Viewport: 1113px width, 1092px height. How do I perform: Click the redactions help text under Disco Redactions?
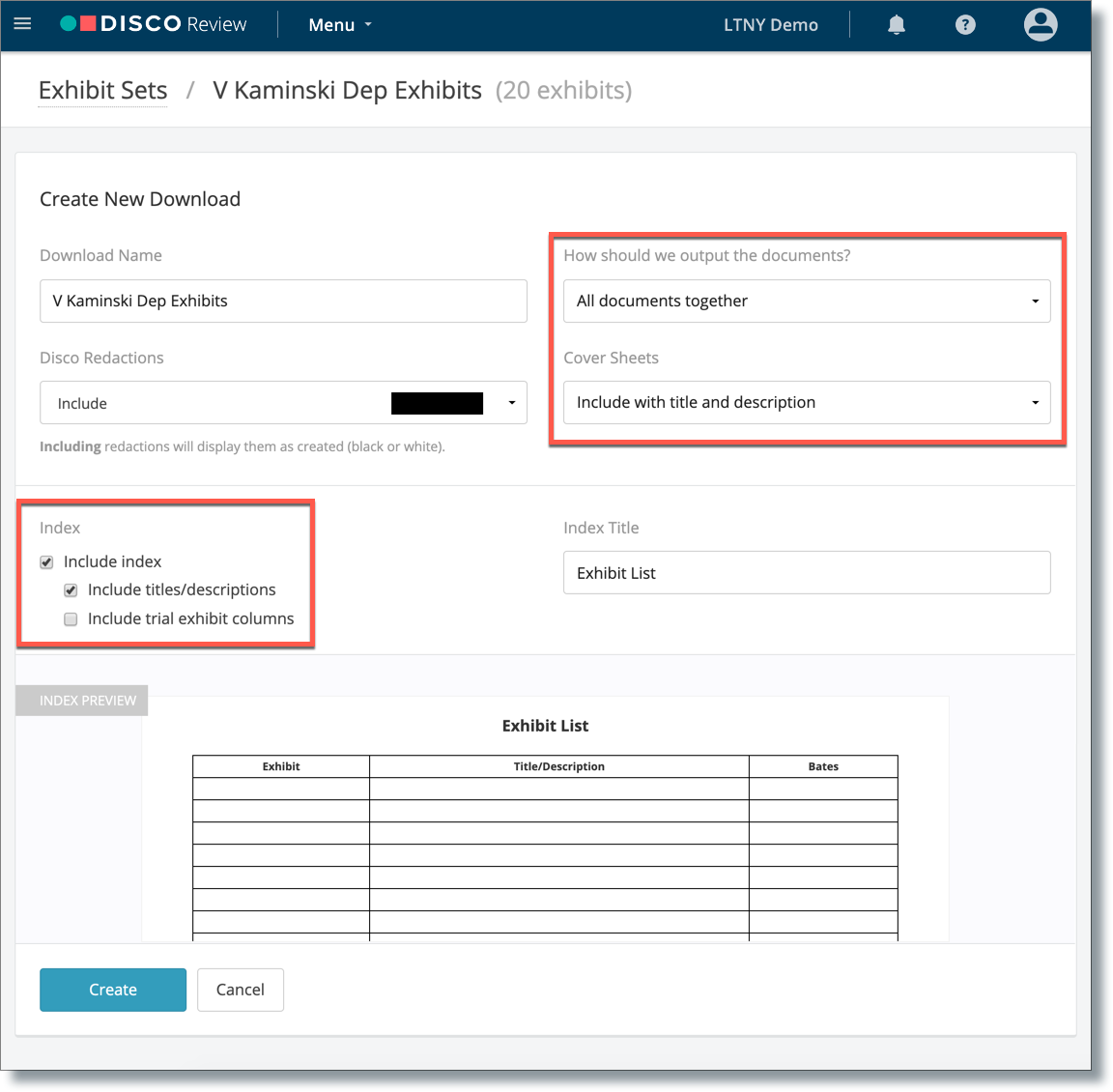point(243,446)
